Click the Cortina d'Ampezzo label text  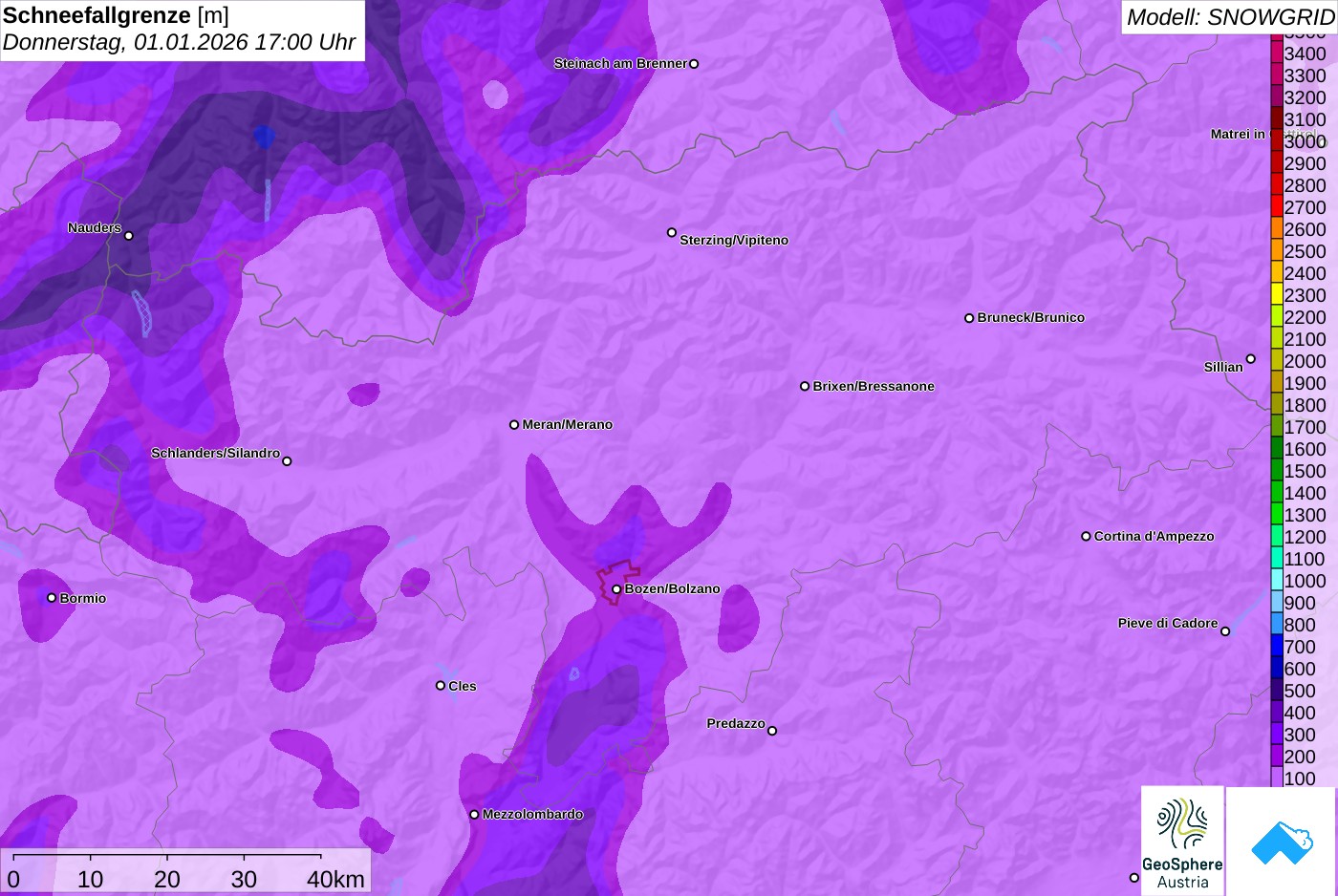1155,537
